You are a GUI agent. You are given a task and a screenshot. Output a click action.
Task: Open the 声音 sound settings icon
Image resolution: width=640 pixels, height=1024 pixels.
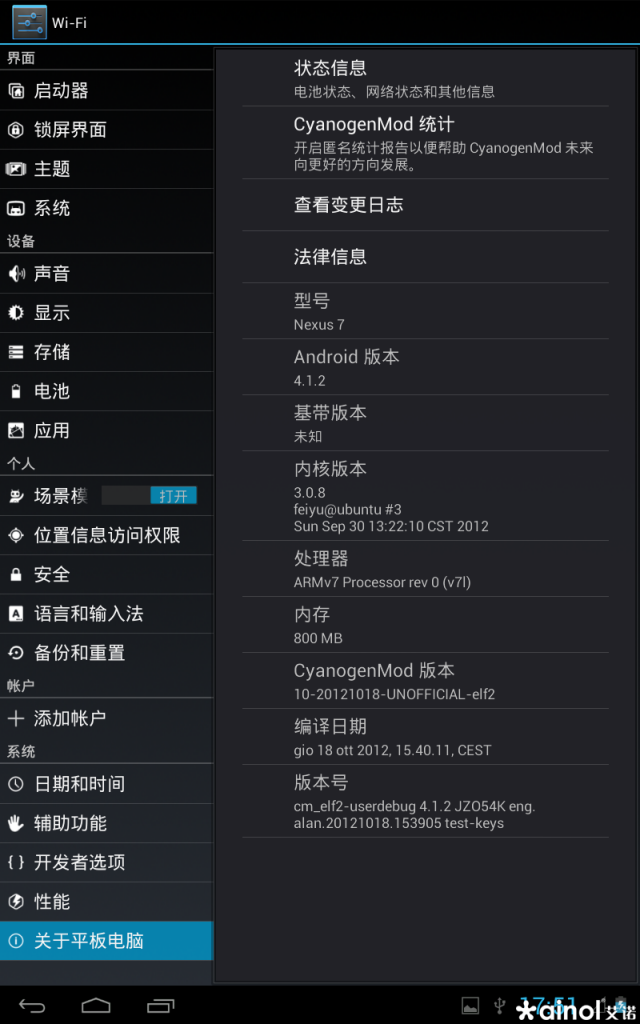click(16, 274)
